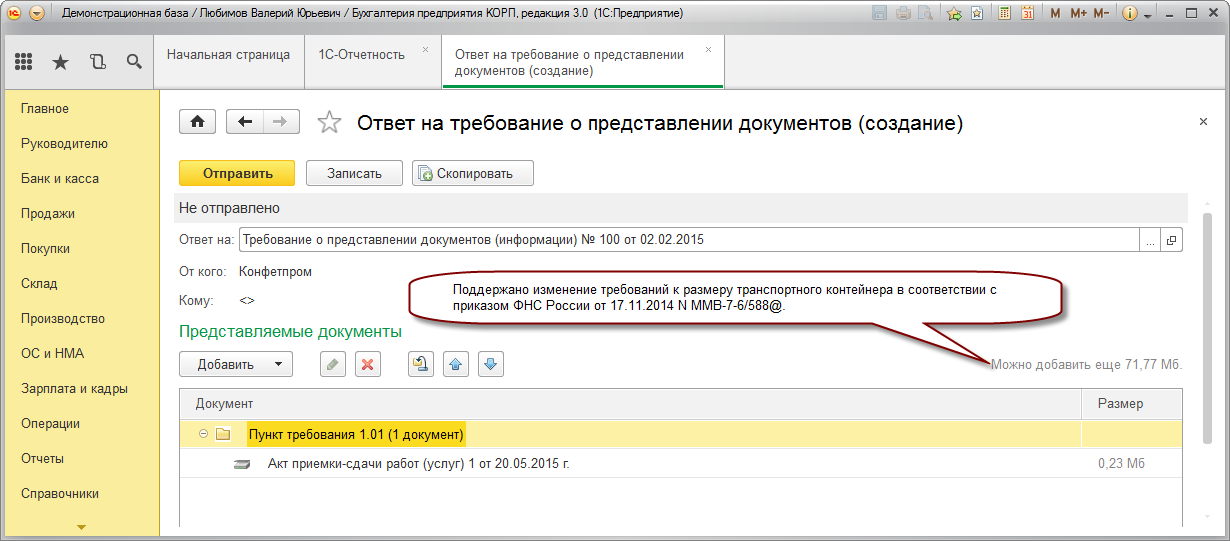Click the Ответ на requirement input field
This screenshot has height=541, width=1230.
pyautogui.click(x=688, y=240)
